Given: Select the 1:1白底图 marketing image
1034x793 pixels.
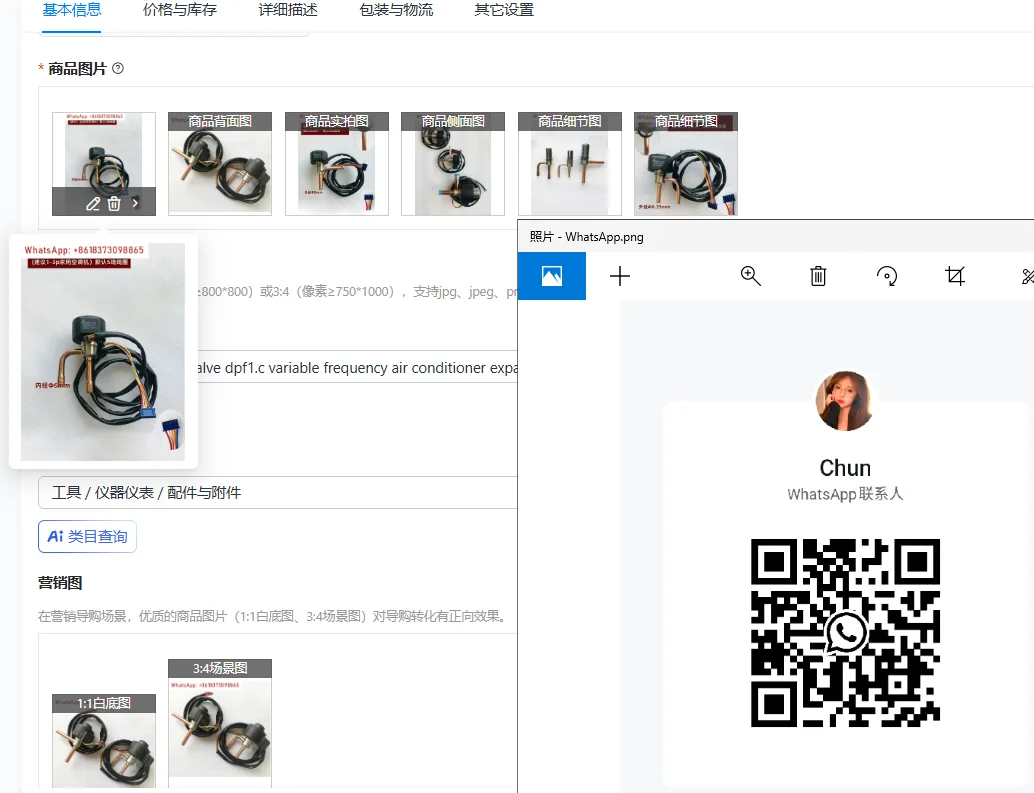Looking at the screenshot, I should [x=104, y=741].
